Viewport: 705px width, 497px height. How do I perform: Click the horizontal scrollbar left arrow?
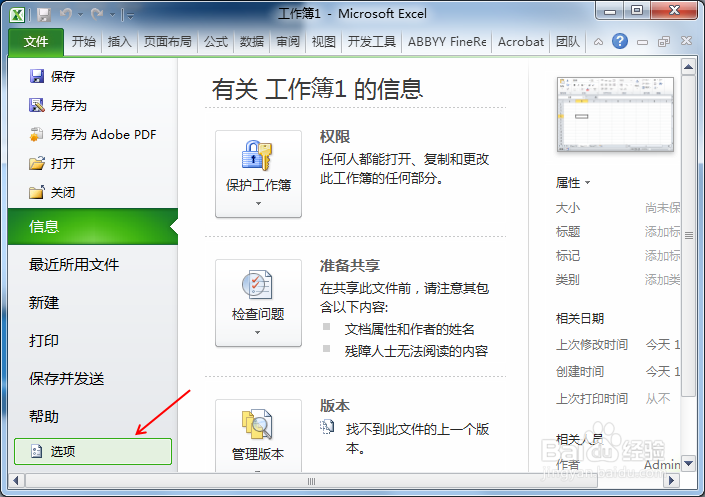tap(16, 480)
